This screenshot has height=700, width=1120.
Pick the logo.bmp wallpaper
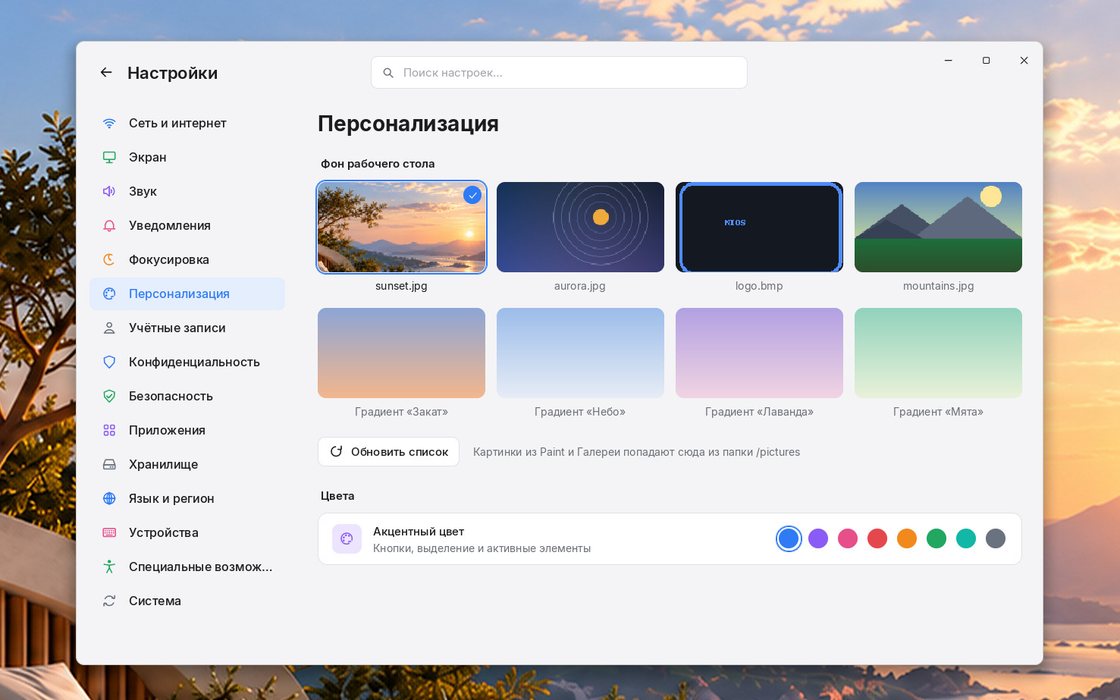(759, 227)
